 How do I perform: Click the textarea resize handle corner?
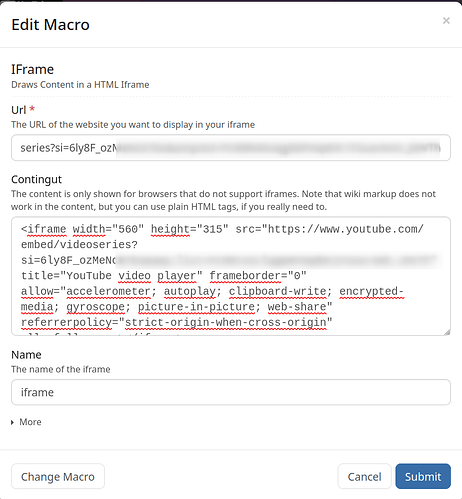(447, 332)
